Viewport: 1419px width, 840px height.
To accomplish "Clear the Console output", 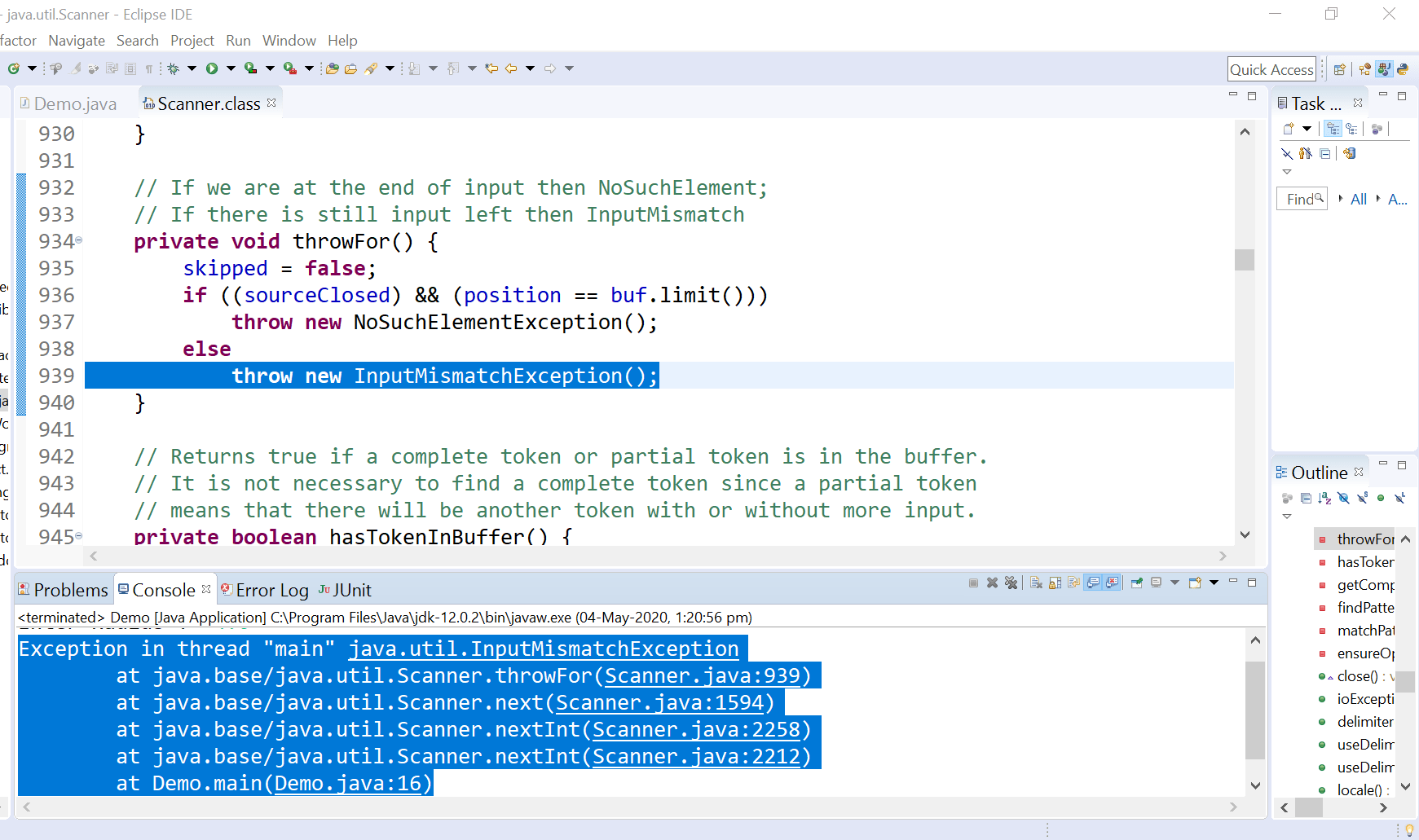I will coord(1036,583).
